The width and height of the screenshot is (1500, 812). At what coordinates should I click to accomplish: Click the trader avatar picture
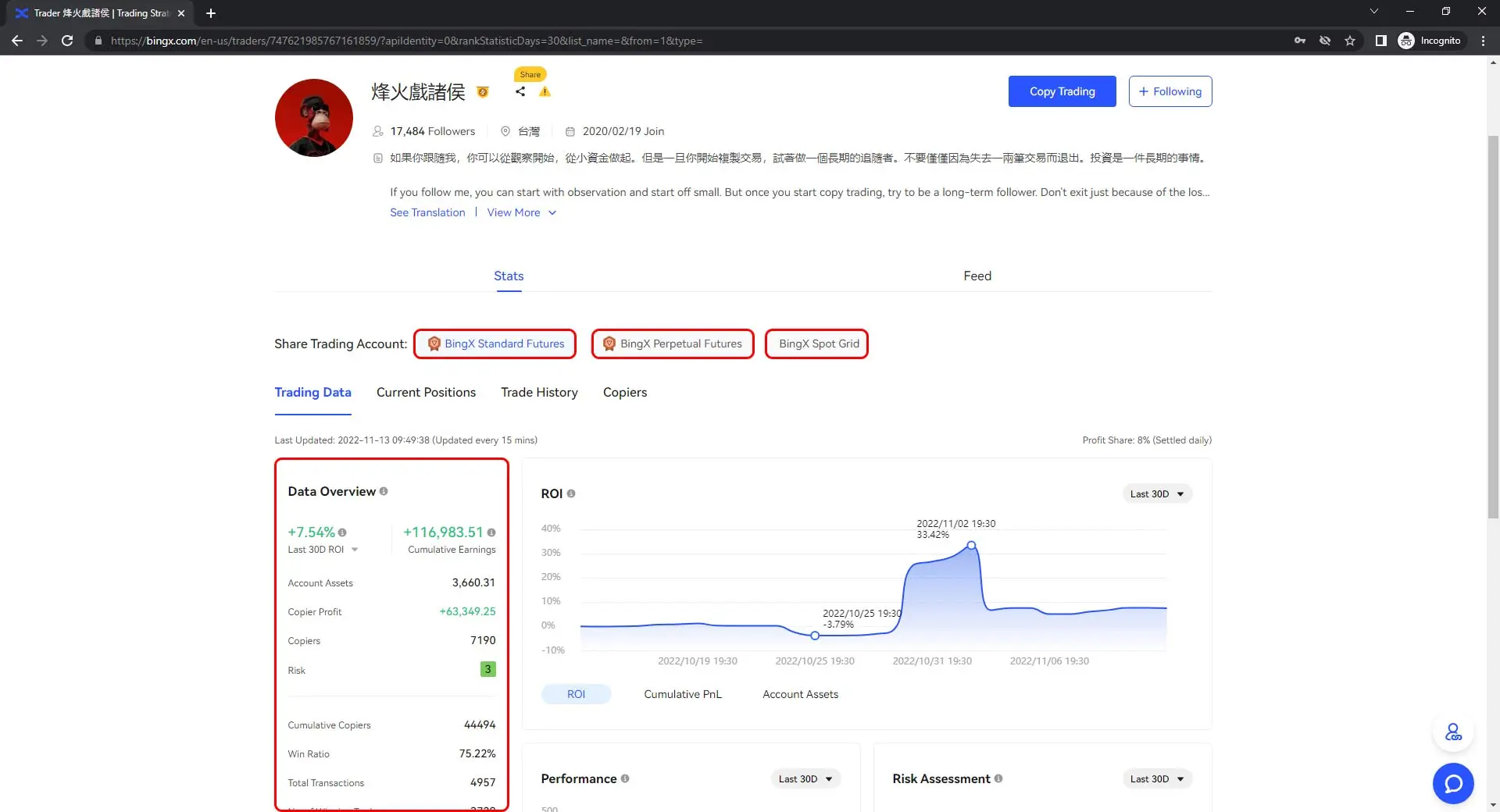[314, 118]
